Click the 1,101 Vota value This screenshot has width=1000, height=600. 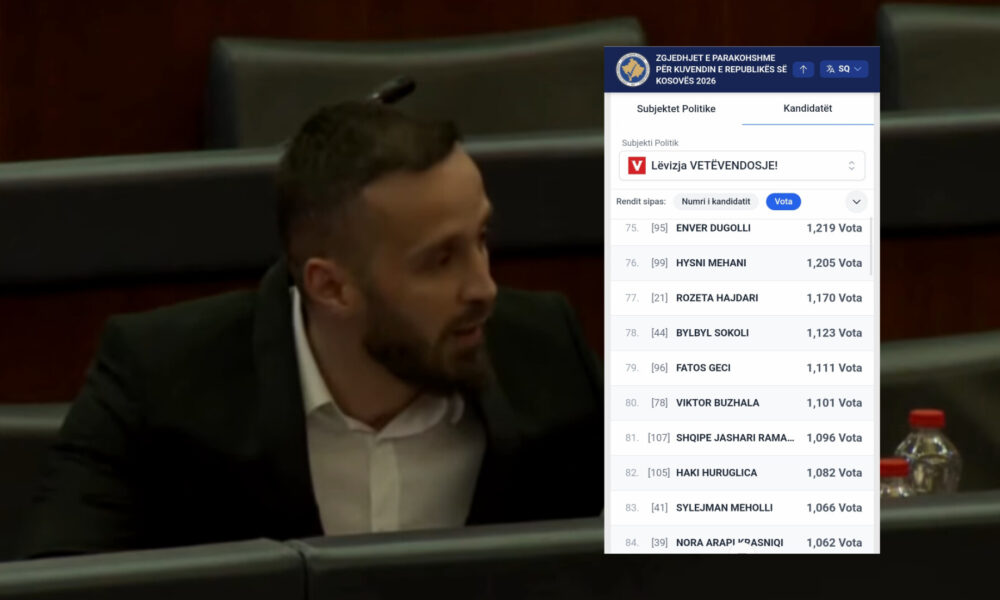pos(834,403)
